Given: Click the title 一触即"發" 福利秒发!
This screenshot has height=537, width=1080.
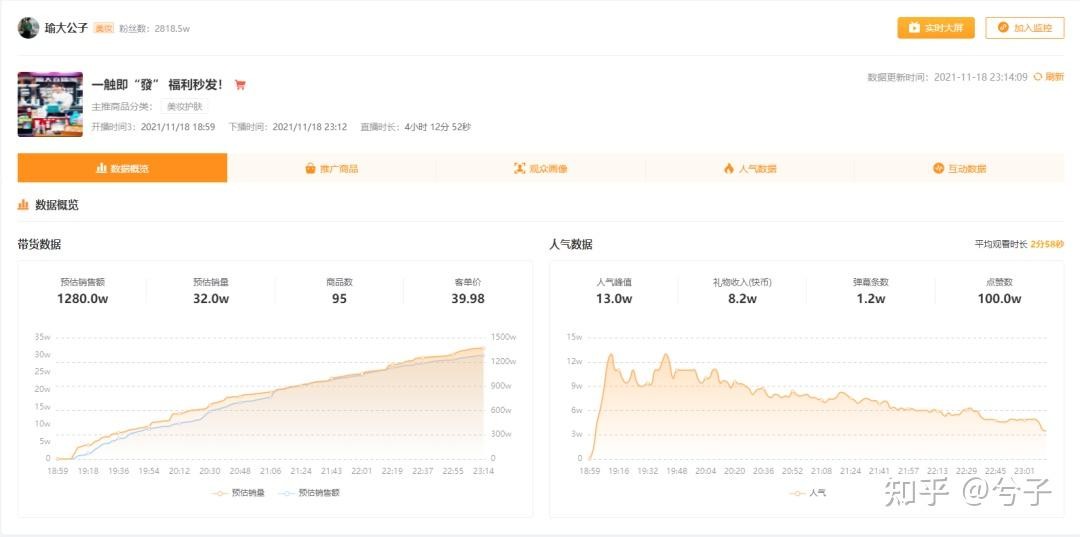Looking at the screenshot, I should tap(158, 85).
